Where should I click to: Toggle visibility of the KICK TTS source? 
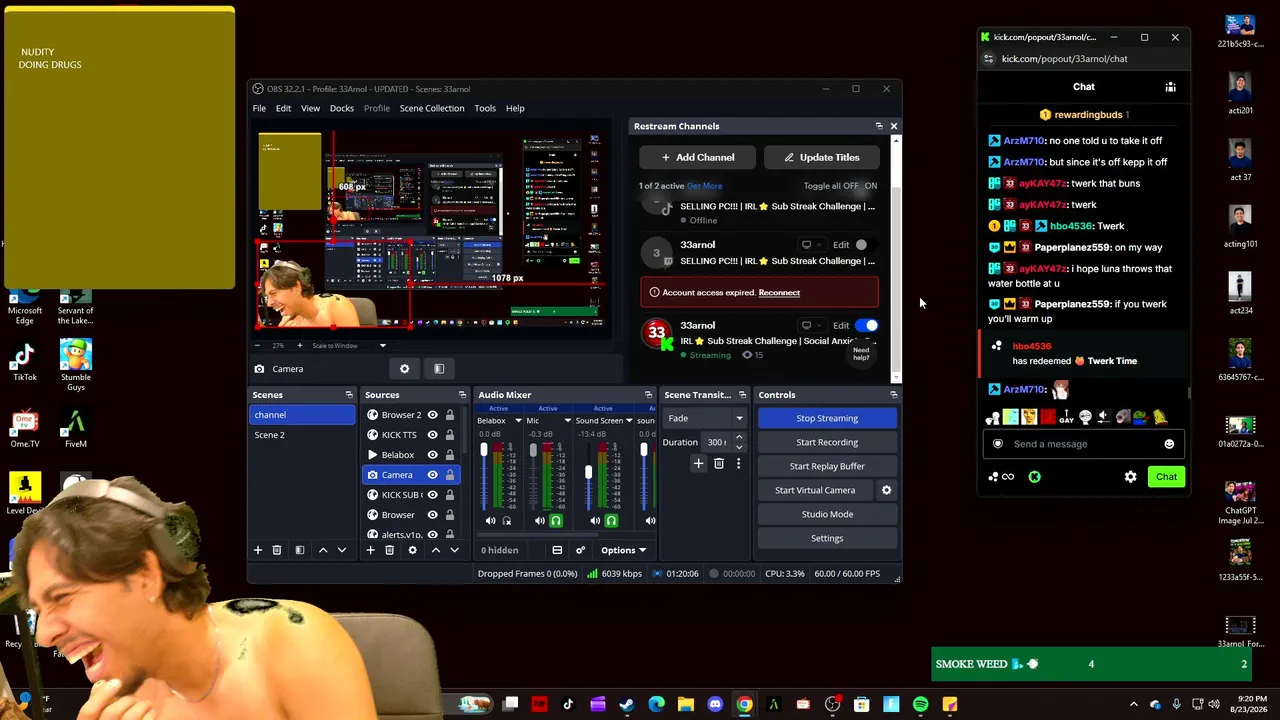[x=432, y=435]
